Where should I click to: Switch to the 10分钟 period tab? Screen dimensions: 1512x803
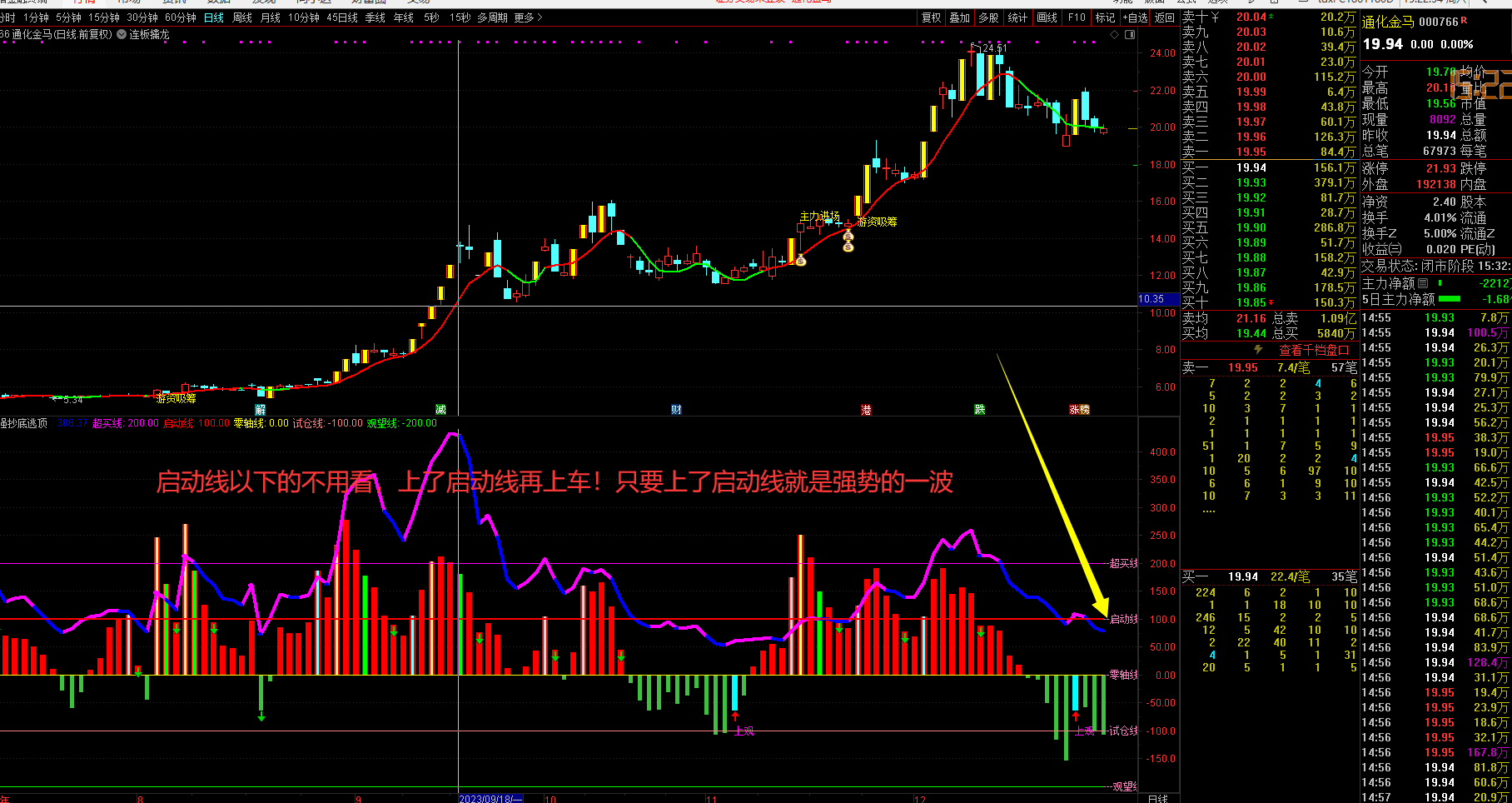pos(304,17)
